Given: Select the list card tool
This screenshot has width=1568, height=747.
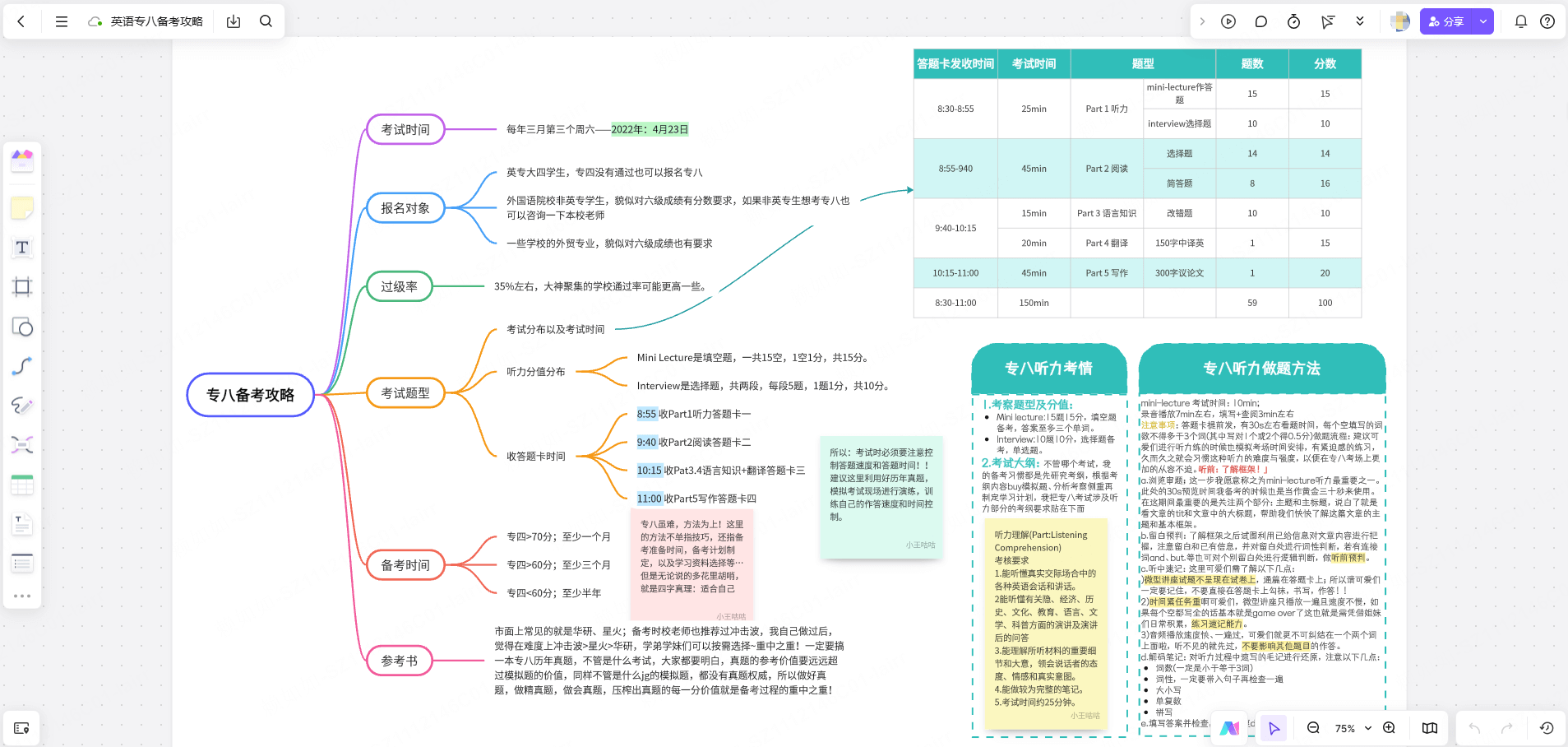Looking at the screenshot, I should coord(22,564).
